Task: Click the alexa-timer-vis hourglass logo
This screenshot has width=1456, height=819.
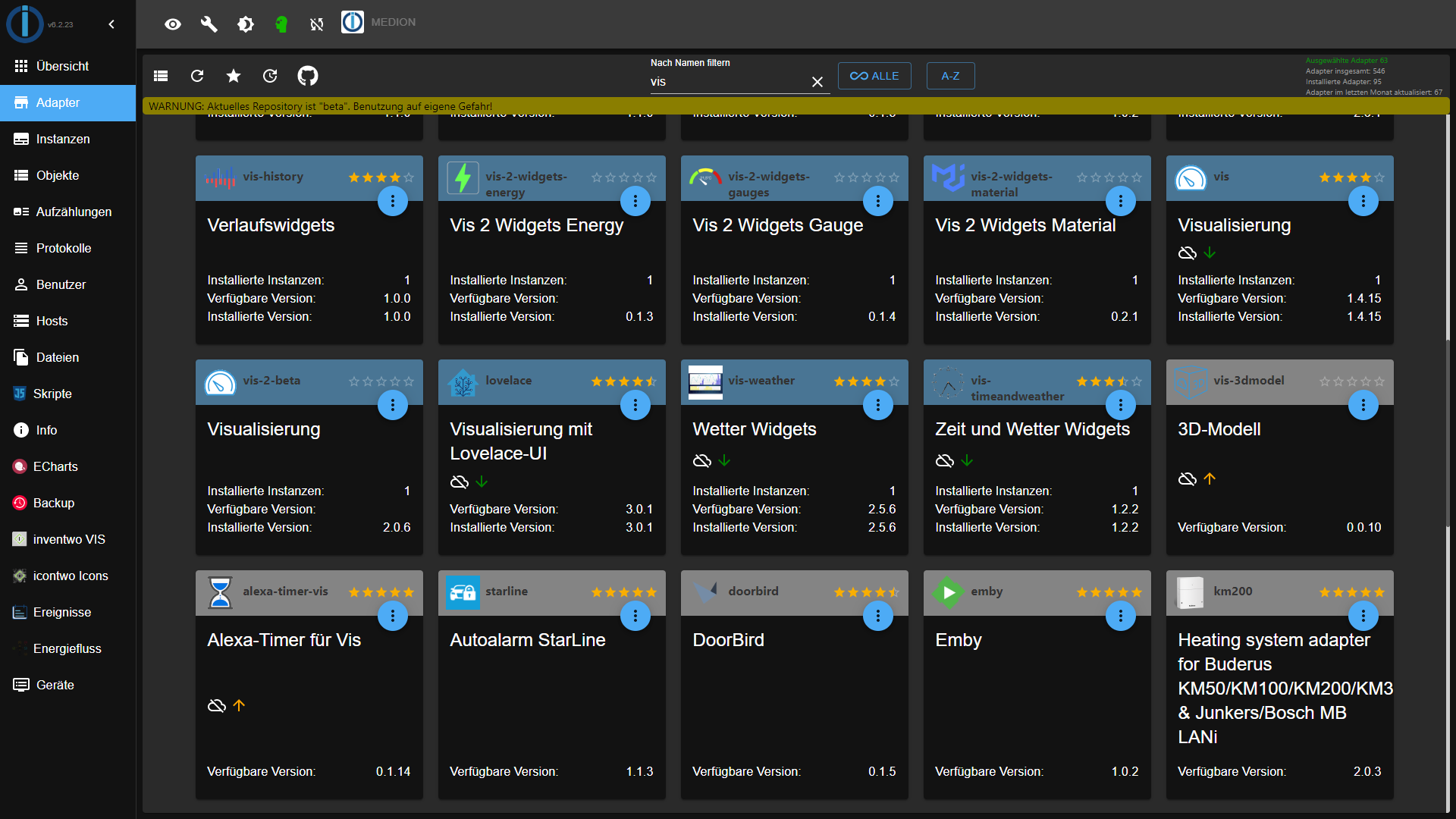Action: tap(220, 593)
